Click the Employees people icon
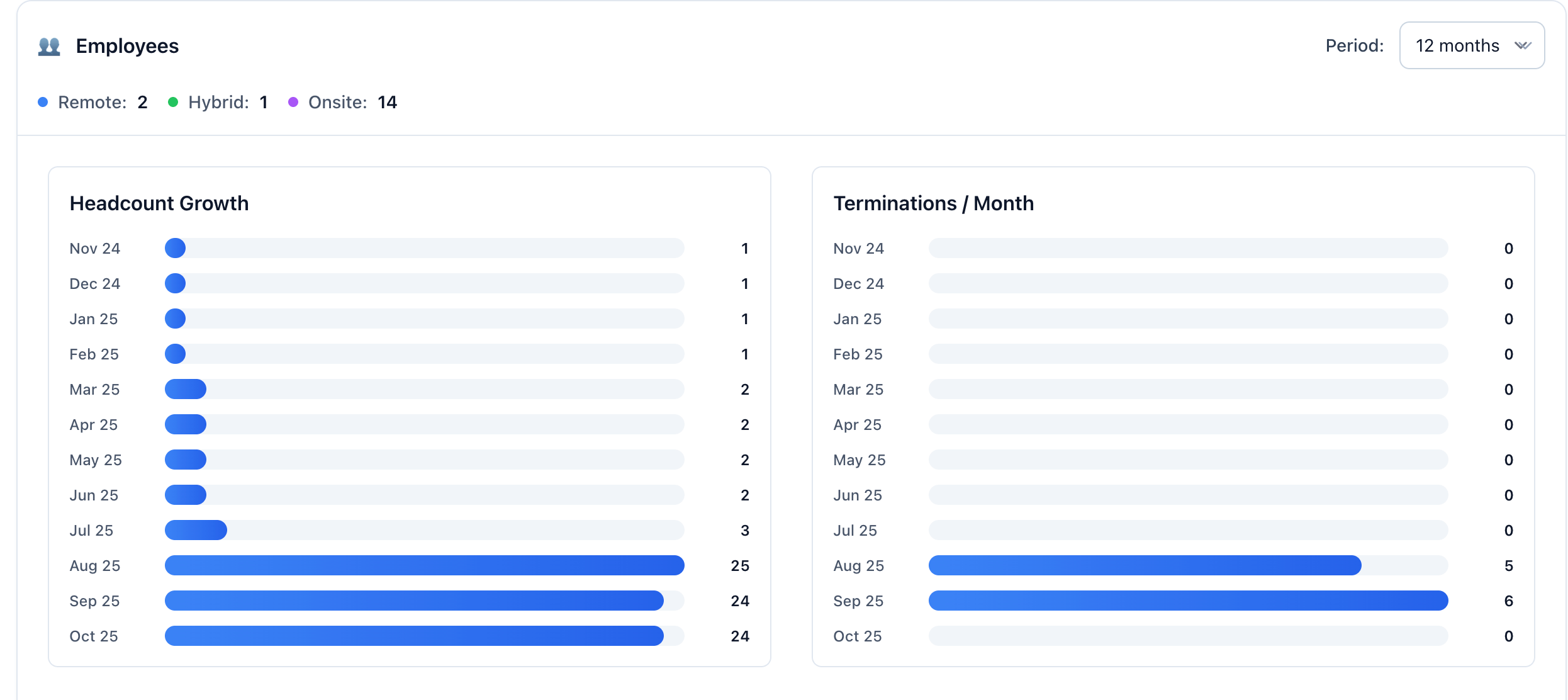 [49, 47]
